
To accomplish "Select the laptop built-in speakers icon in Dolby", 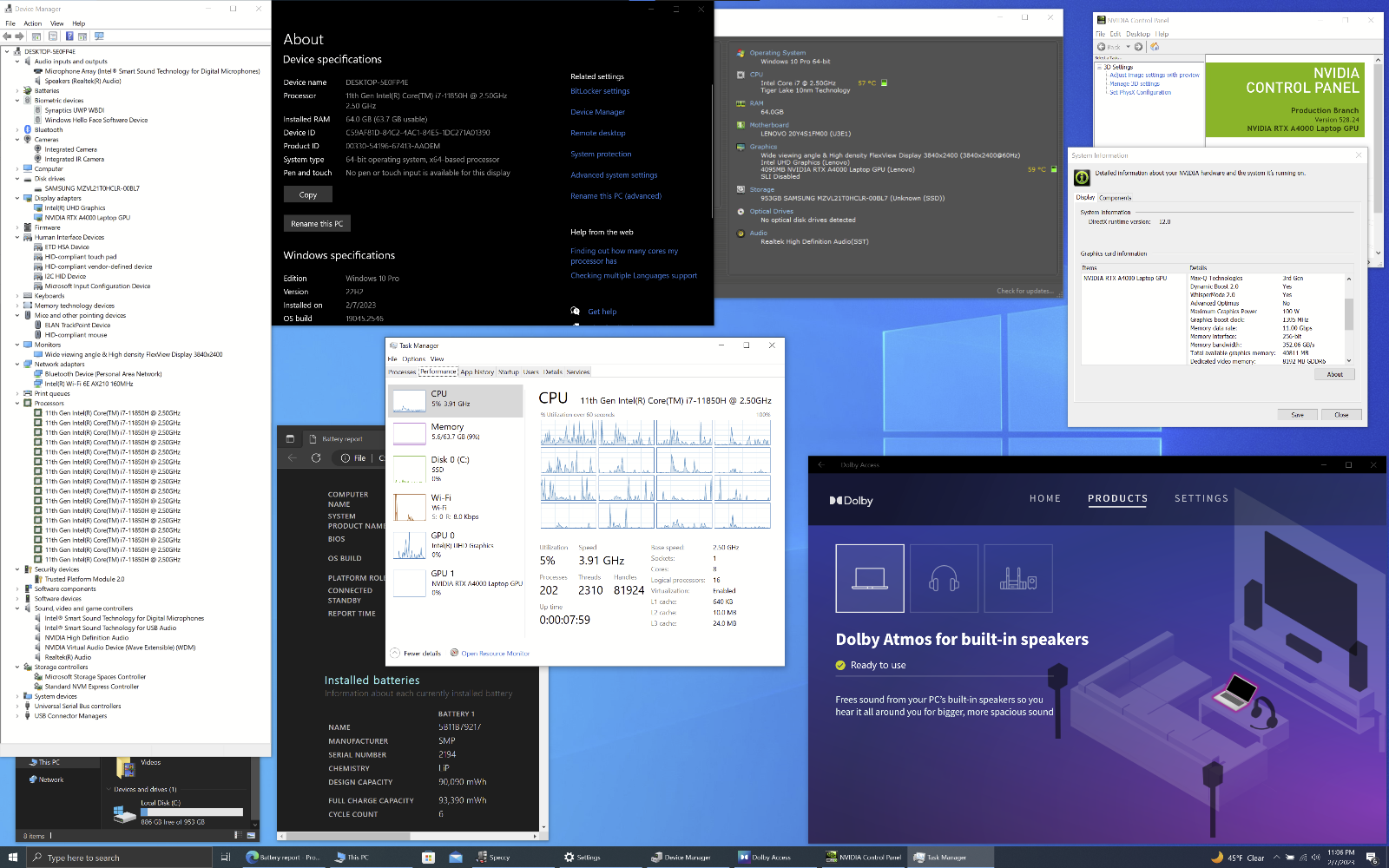I will pyautogui.click(x=870, y=578).
